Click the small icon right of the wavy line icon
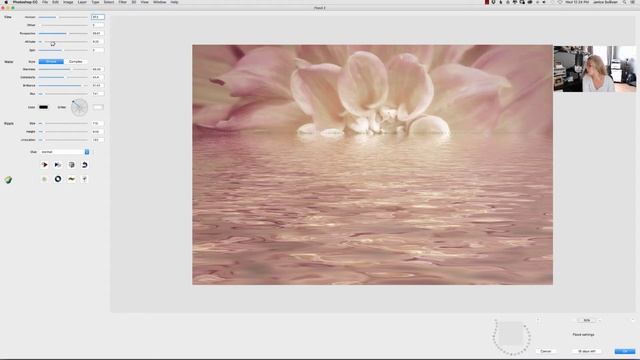This screenshot has width=640, height=360. tap(84, 179)
